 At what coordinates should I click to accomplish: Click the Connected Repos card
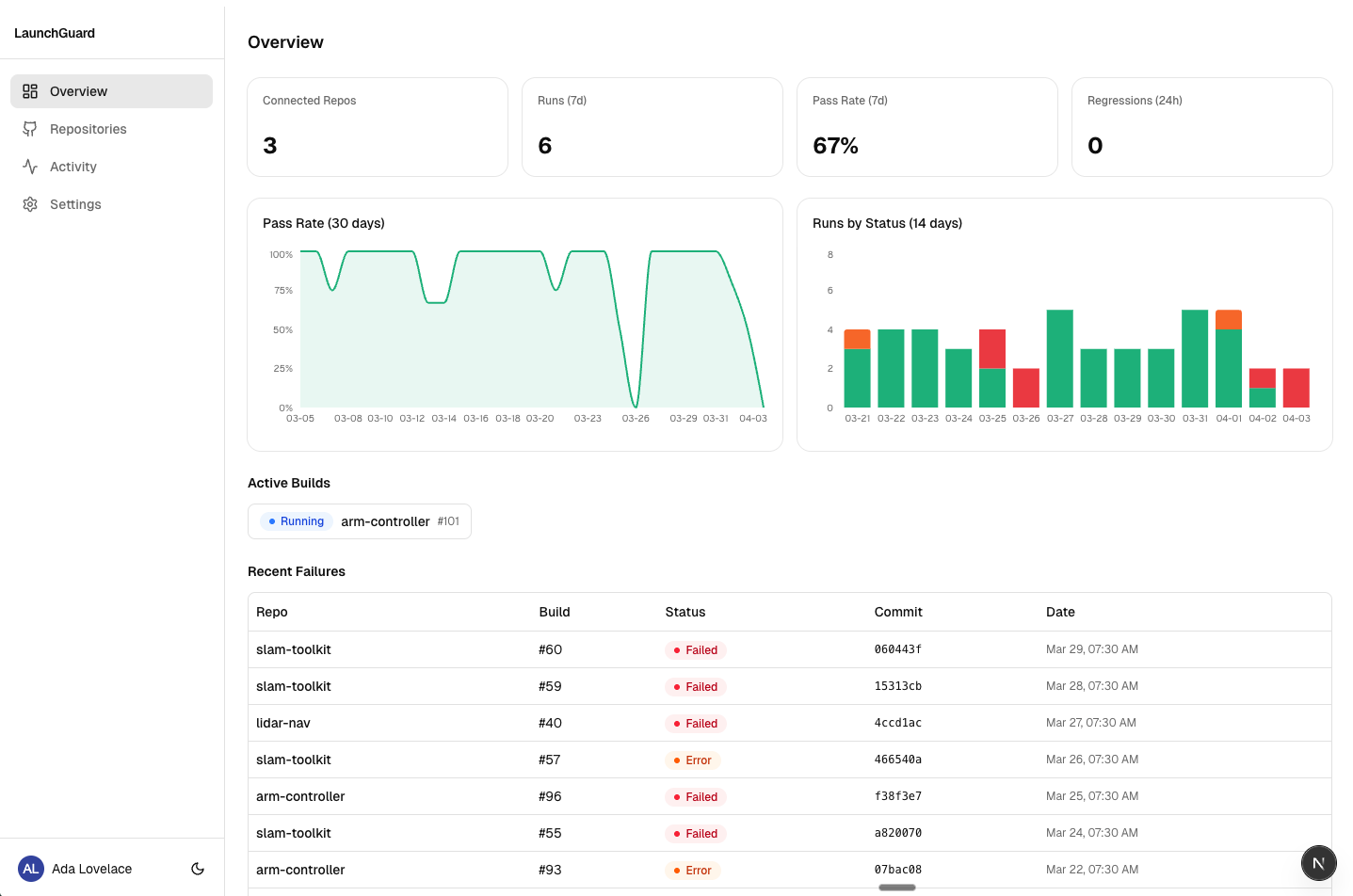click(x=378, y=127)
